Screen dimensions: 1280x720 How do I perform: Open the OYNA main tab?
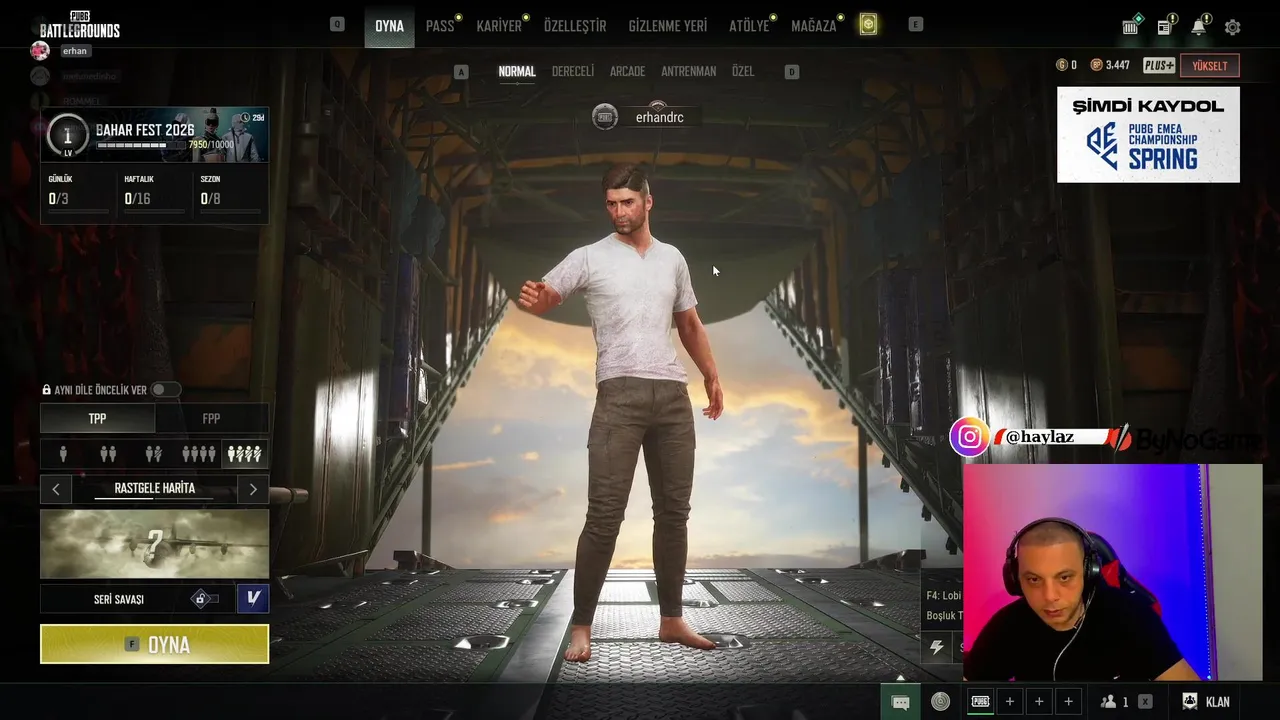pos(389,26)
